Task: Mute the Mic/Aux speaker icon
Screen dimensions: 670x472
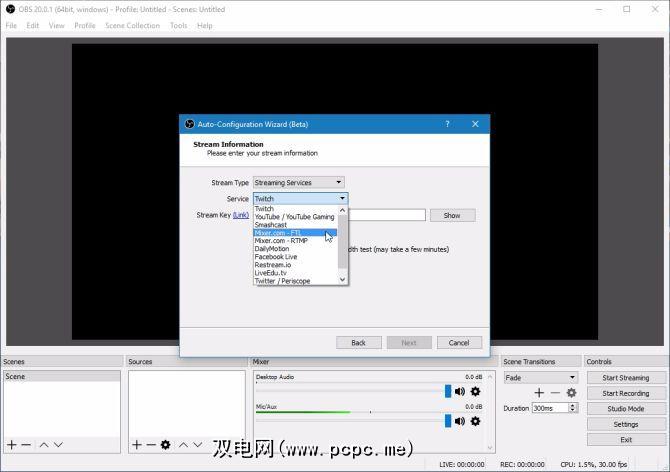Action: [x=460, y=421]
